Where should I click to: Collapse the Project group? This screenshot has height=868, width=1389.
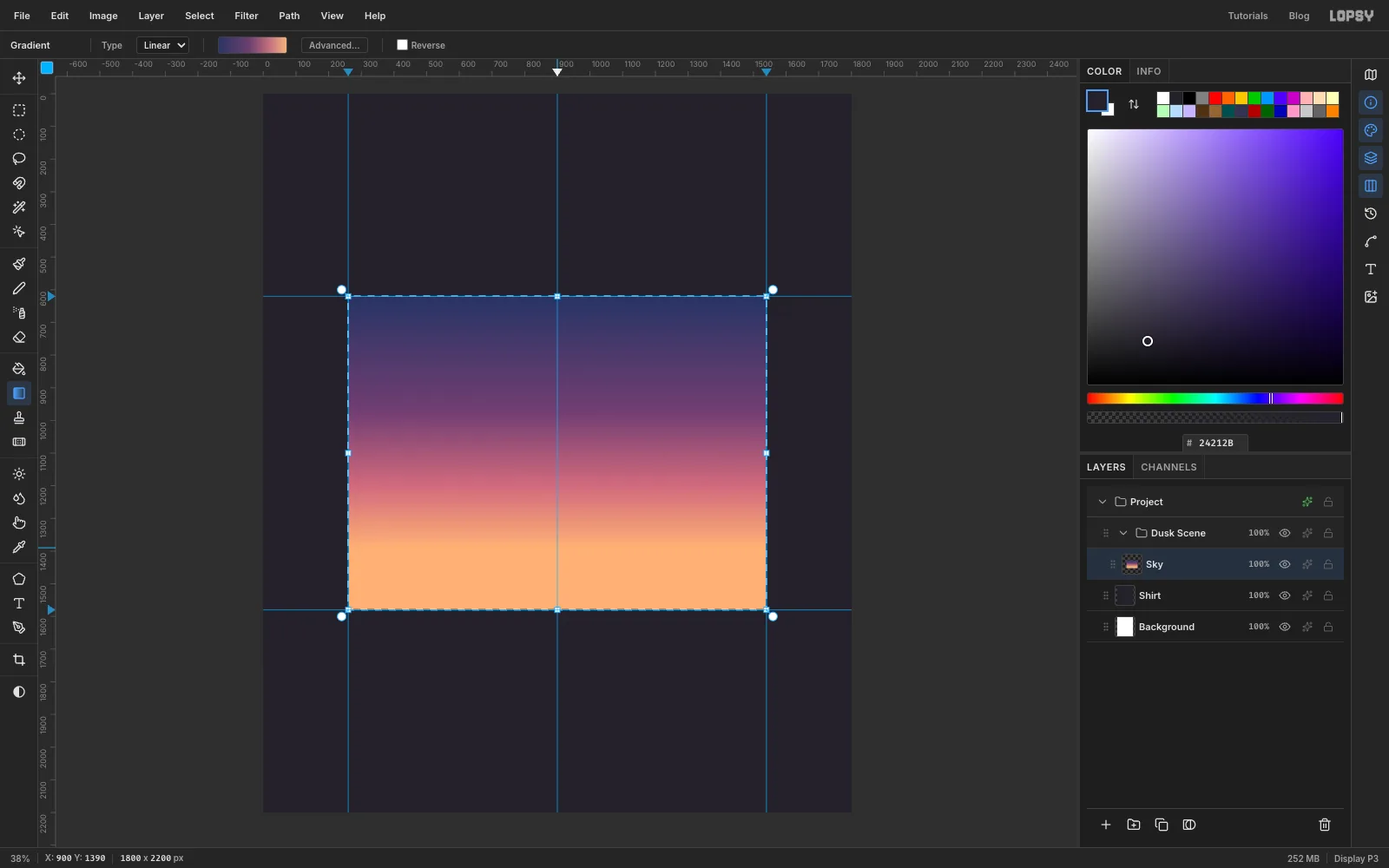coord(1103,502)
